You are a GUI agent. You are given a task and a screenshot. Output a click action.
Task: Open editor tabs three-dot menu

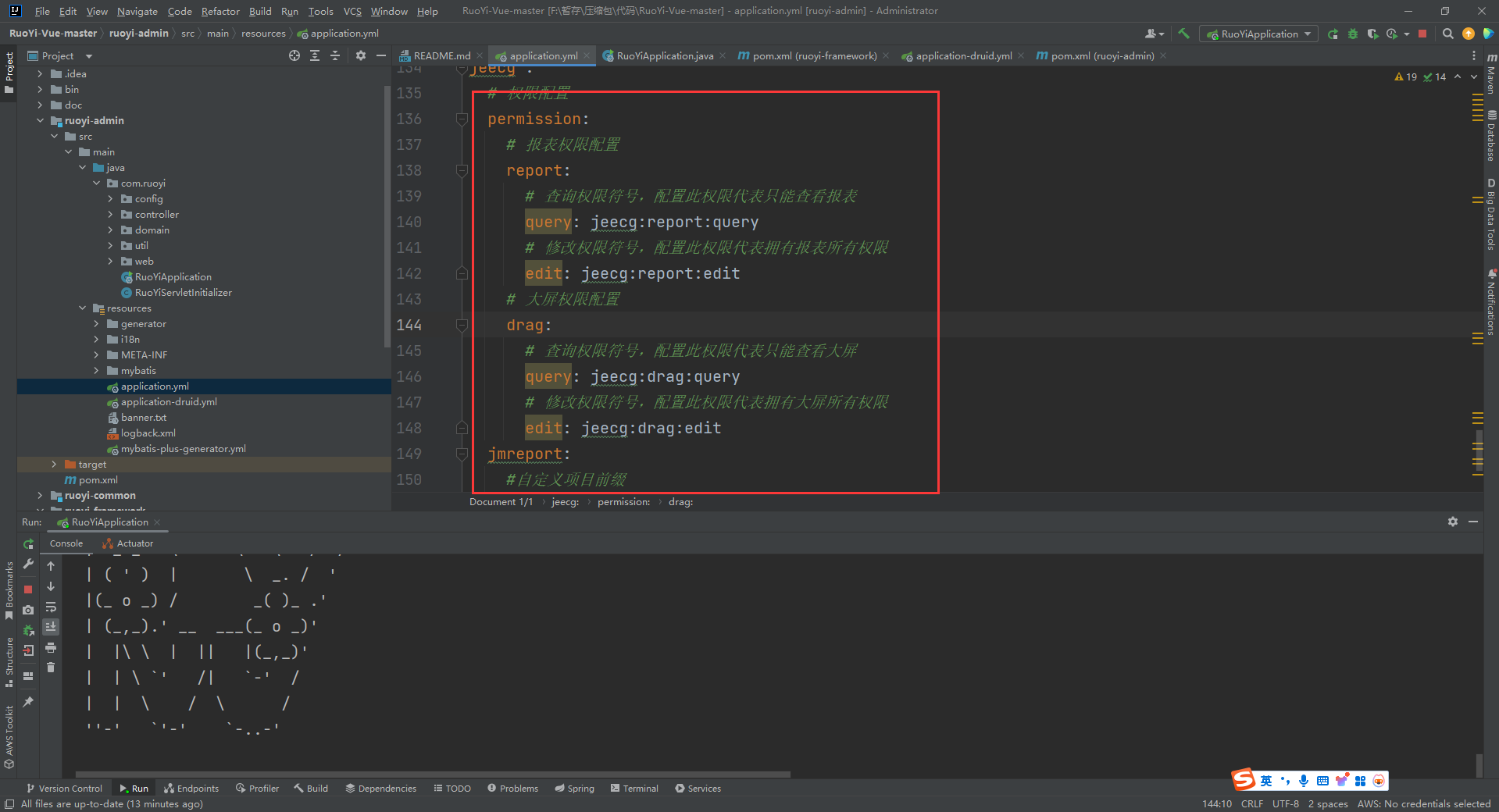point(1474,55)
